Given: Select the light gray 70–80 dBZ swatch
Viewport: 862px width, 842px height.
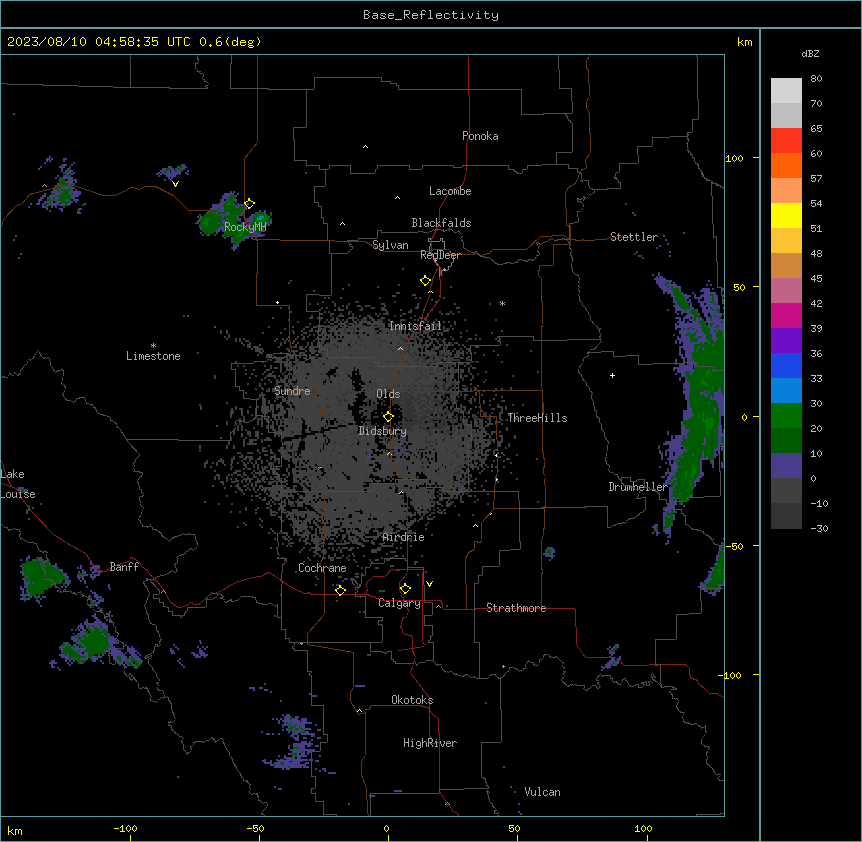Looking at the screenshot, I should pos(786,90).
